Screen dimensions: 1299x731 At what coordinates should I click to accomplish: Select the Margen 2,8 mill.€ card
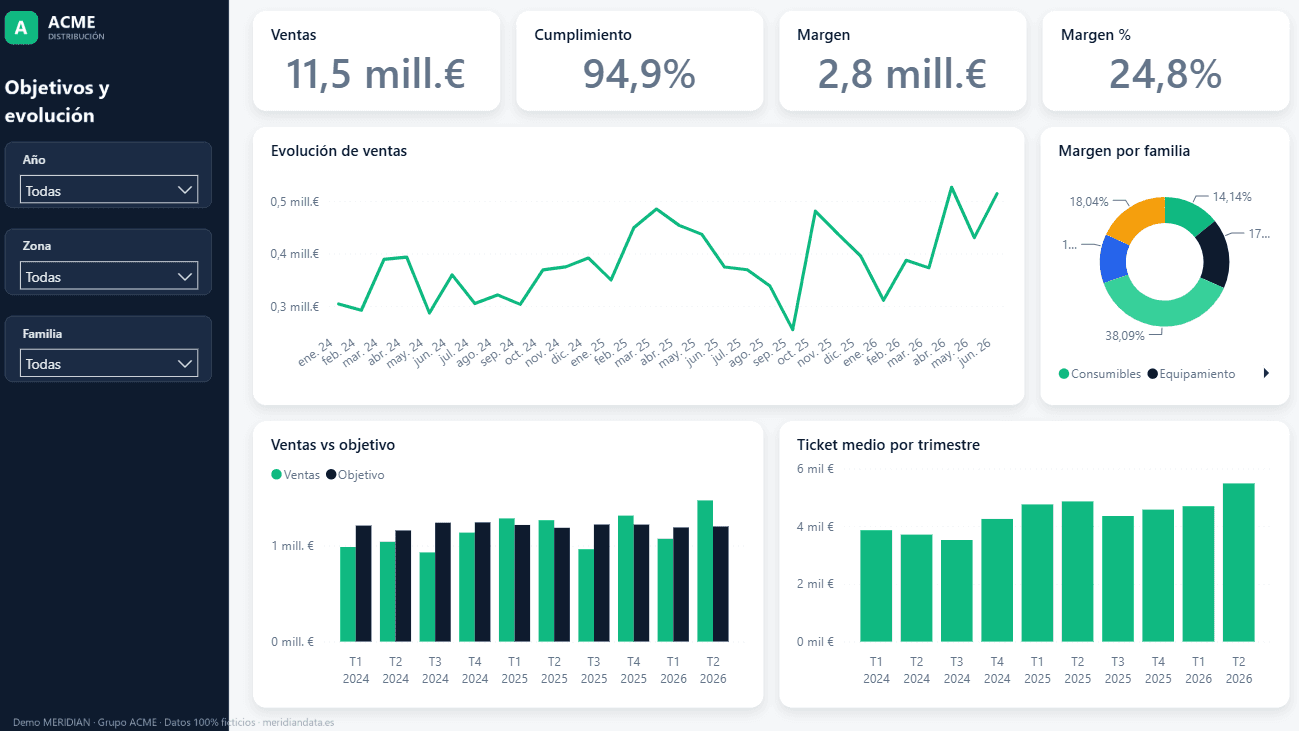(x=902, y=61)
